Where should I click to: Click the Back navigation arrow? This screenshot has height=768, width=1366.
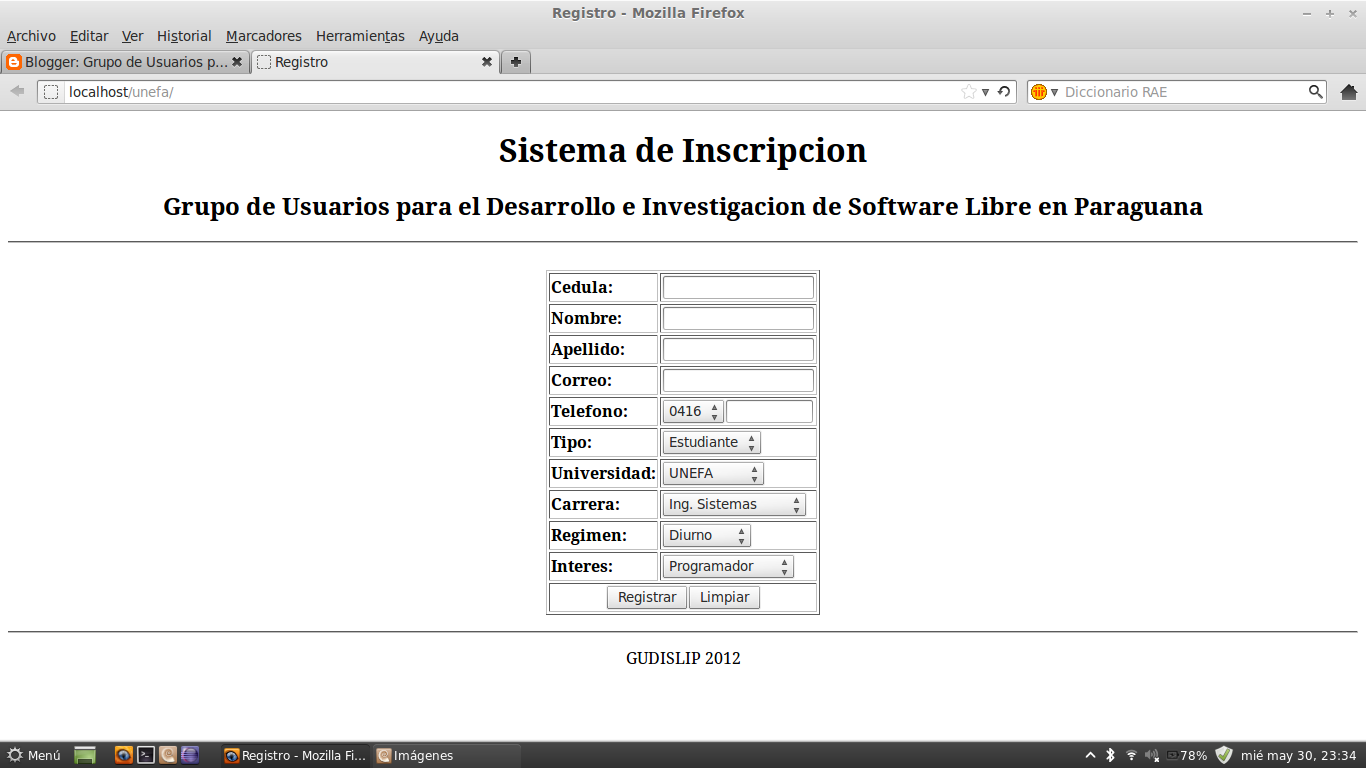(x=16, y=91)
